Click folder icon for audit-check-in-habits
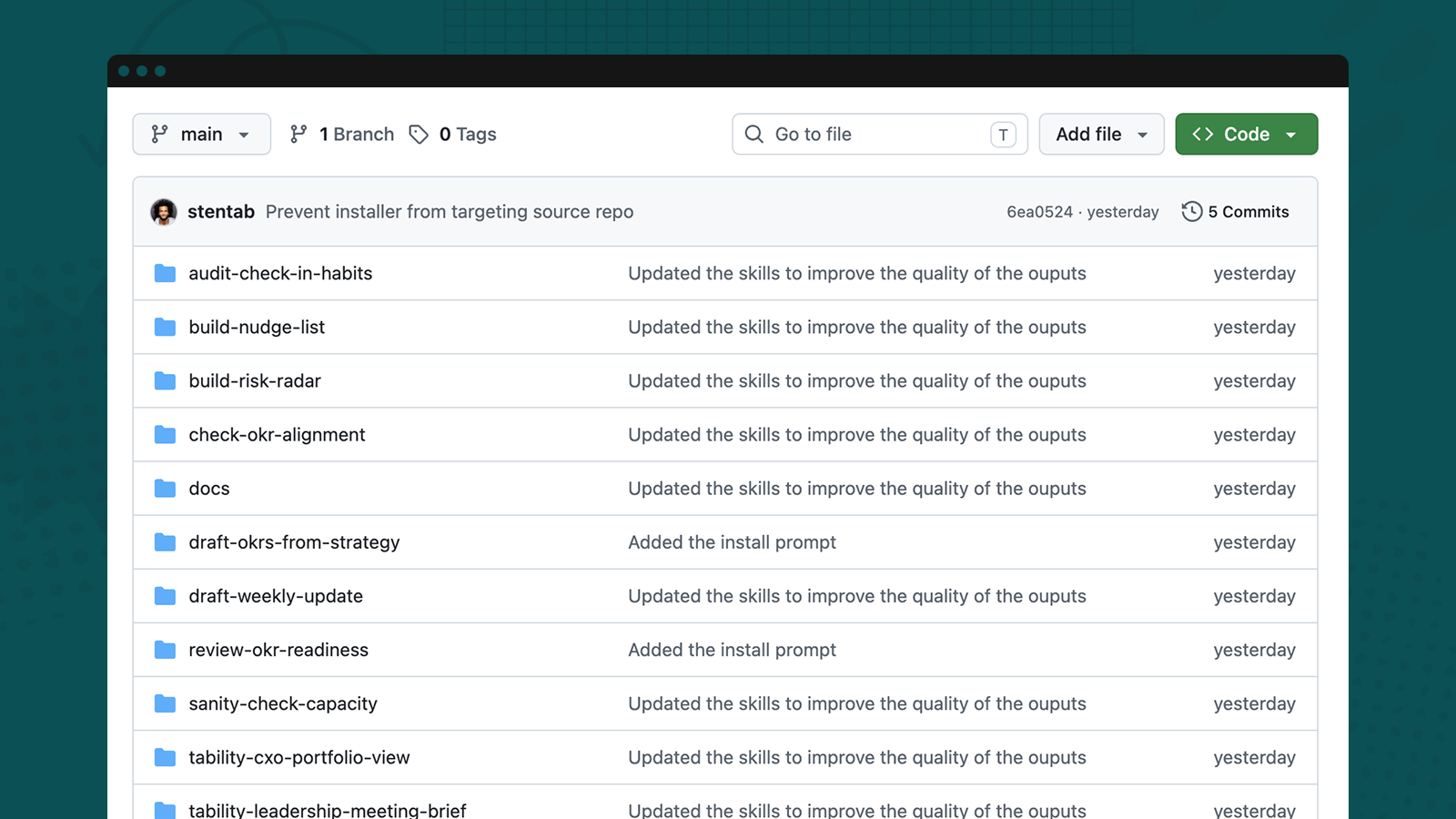The image size is (1456, 819). pos(165,273)
